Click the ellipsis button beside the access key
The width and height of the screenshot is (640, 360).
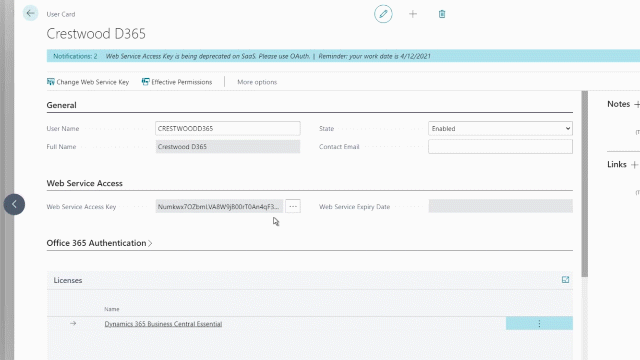coord(293,206)
